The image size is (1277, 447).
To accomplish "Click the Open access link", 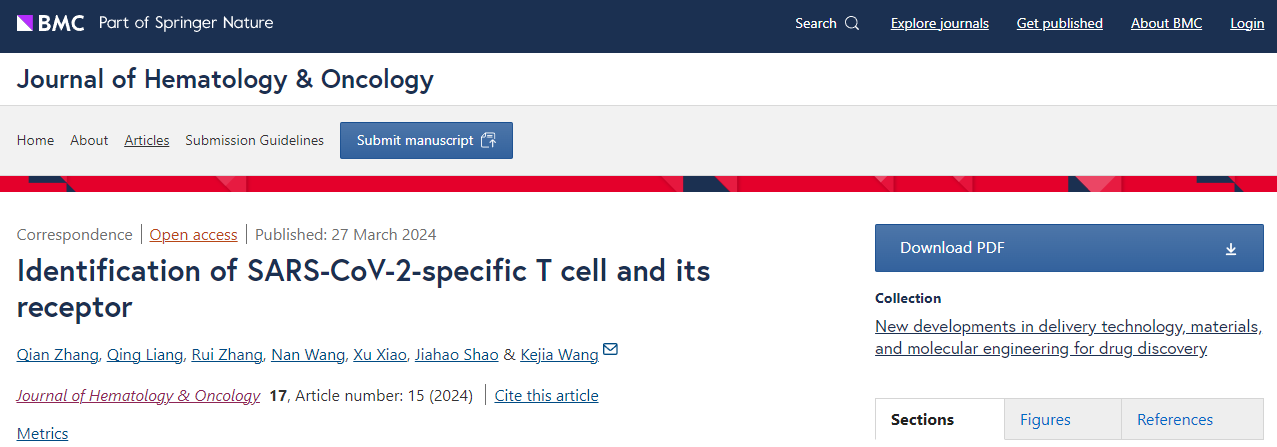I will point(193,235).
